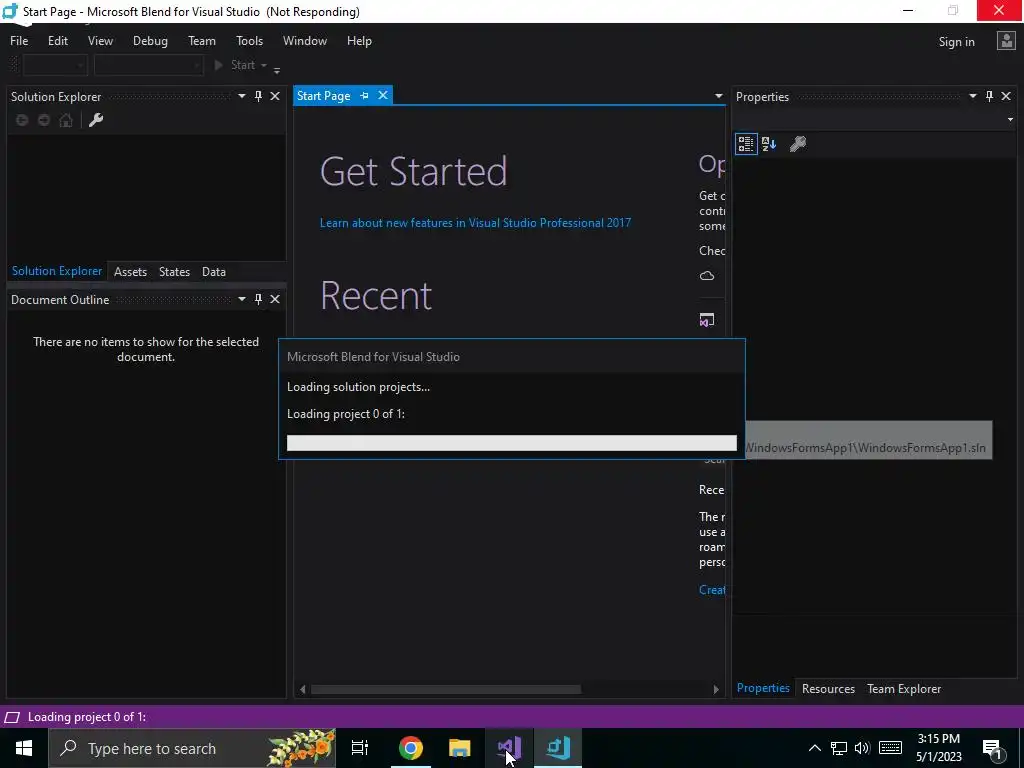This screenshot has width=1024, height=768.
Task: Close the Solution Explorer panel
Action: pos(275,97)
